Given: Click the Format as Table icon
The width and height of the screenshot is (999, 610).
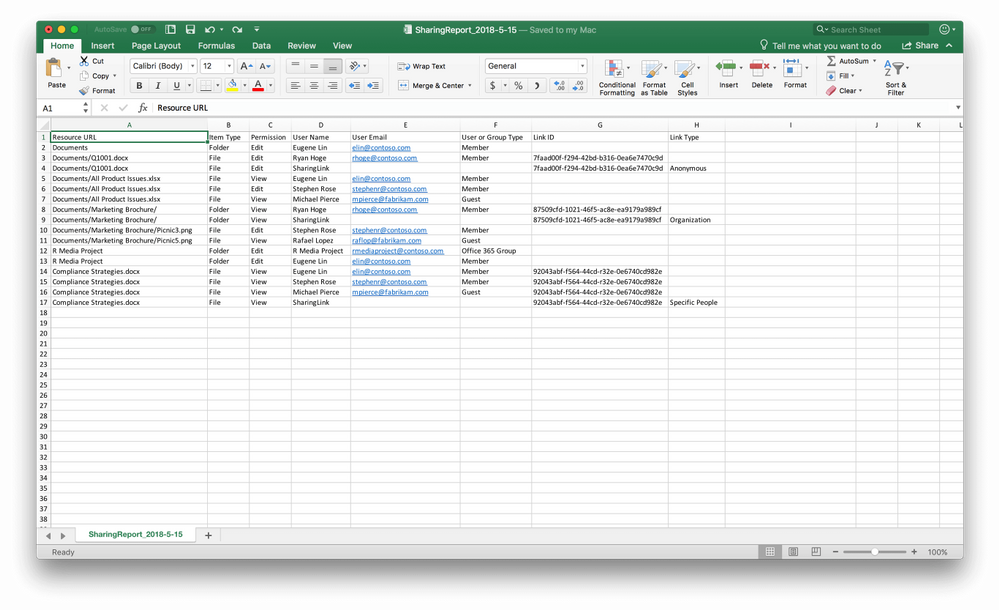Looking at the screenshot, I should pos(653,75).
